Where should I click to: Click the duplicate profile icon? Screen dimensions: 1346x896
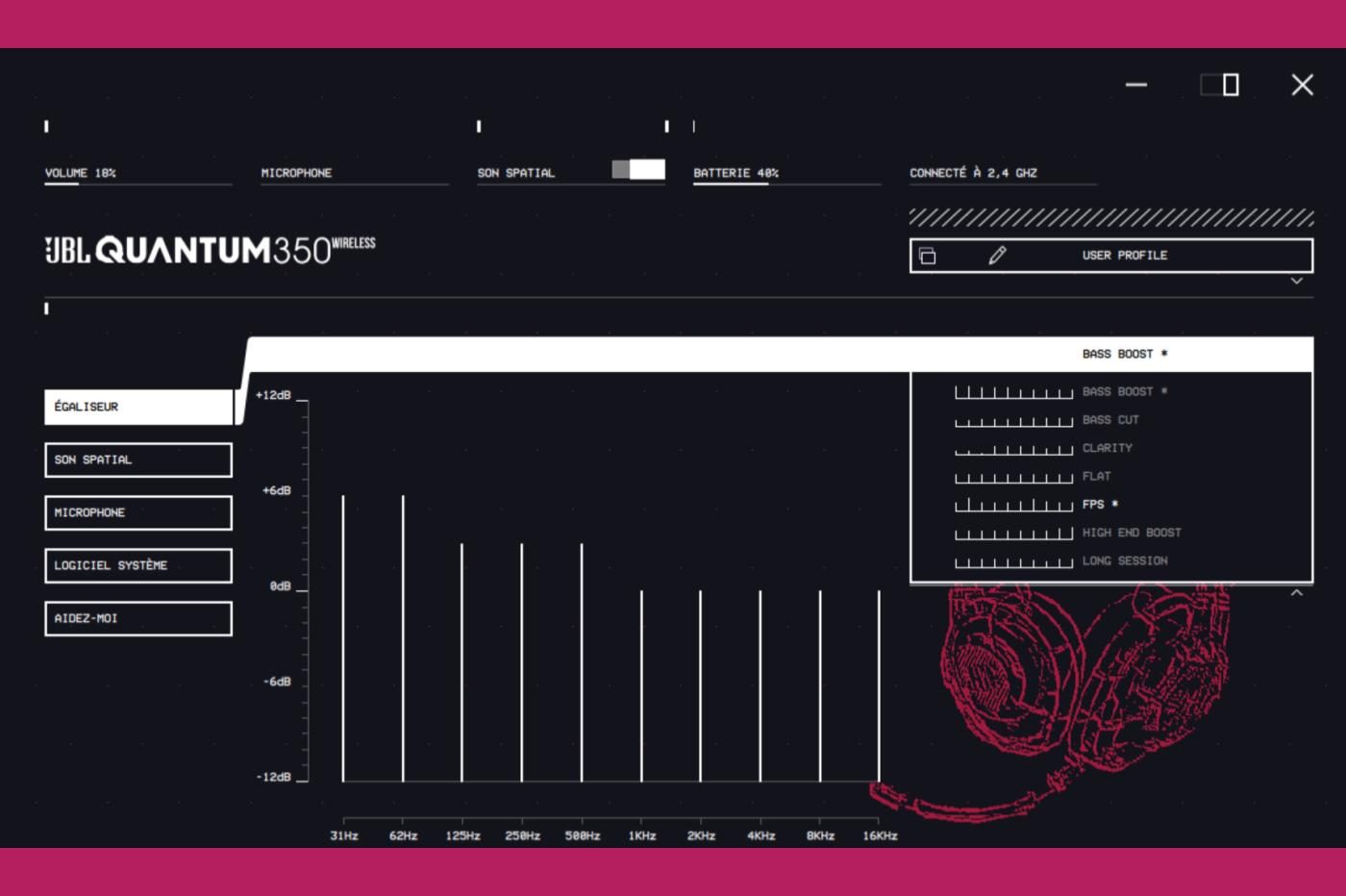tap(927, 256)
